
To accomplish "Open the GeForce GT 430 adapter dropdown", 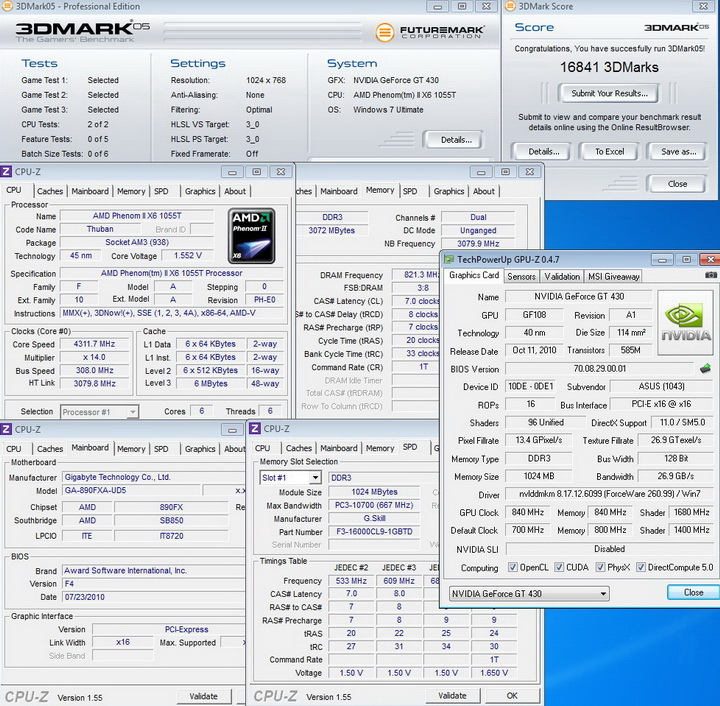I will click(529, 594).
